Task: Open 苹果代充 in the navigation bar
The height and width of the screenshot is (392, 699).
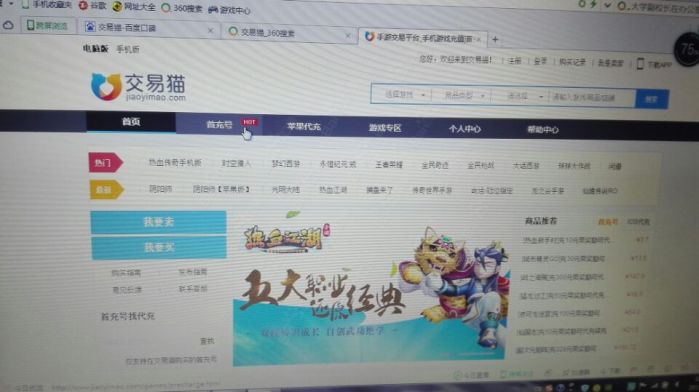Action: coord(304,127)
